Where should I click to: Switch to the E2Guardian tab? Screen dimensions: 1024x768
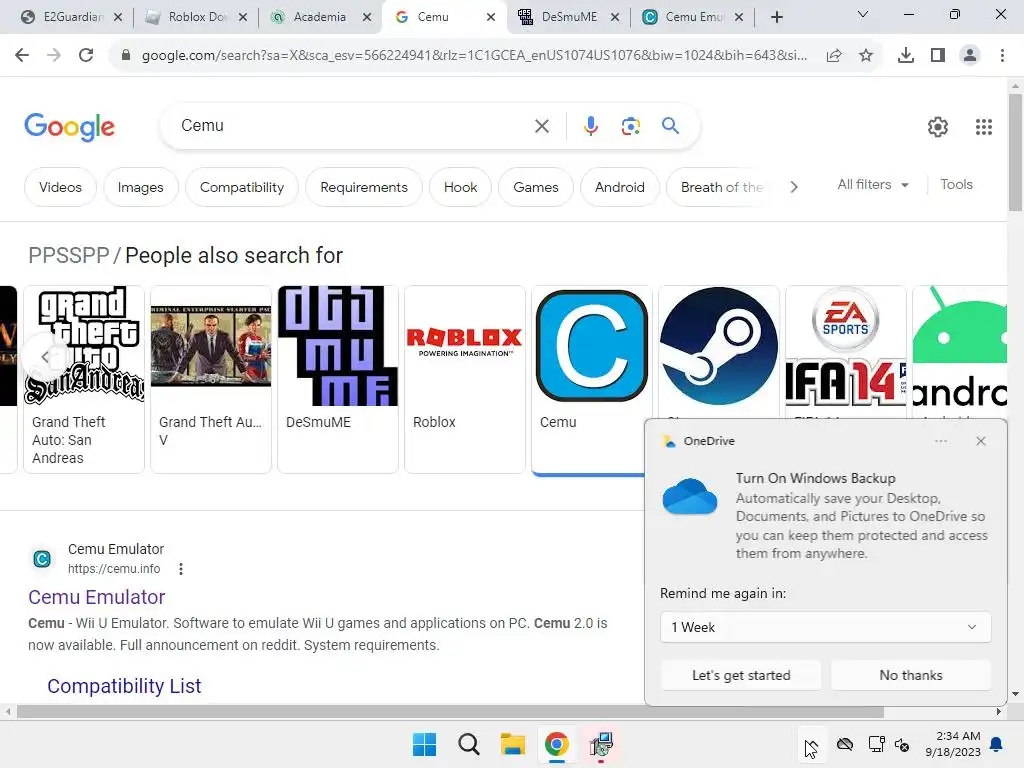(x=71, y=17)
